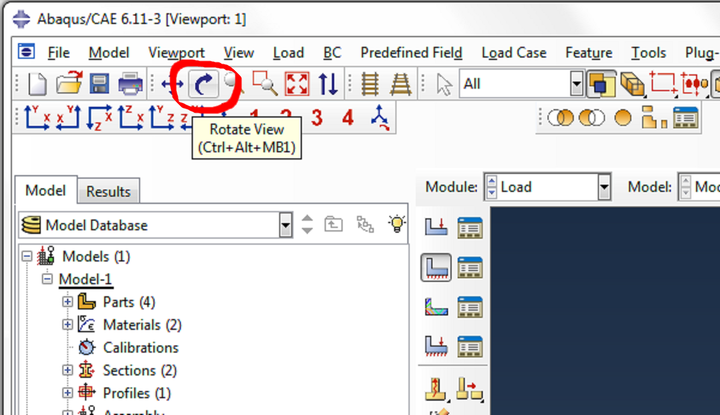The image size is (720, 415).
Task: Click the Create Boundary Condition icon
Action: (x=436, y=267)
